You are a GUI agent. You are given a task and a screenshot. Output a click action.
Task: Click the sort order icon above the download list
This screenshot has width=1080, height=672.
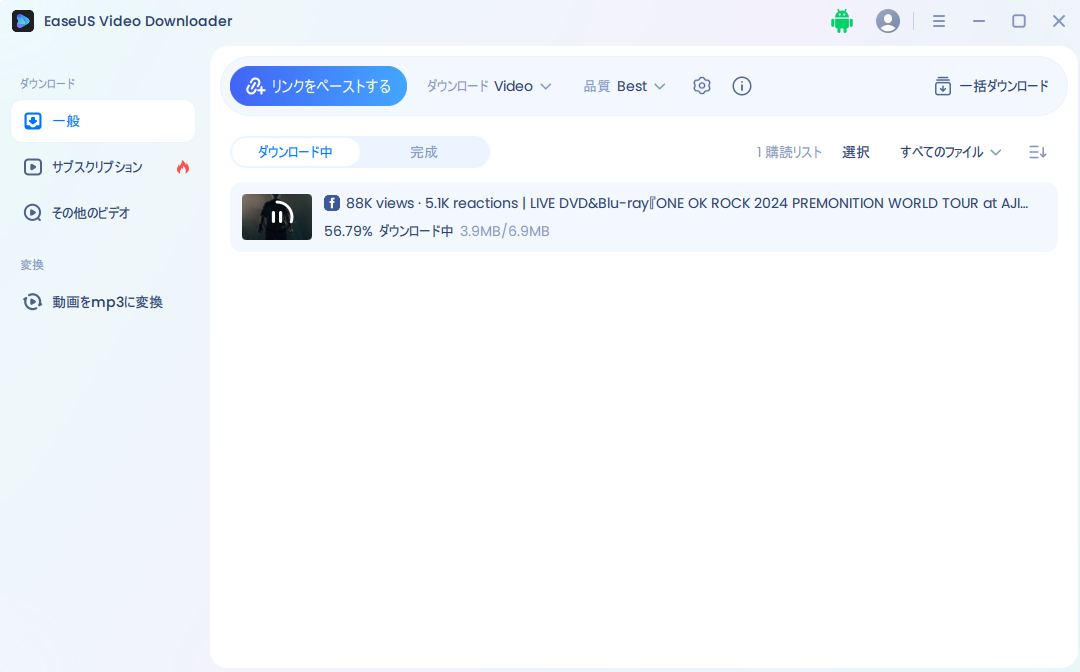coord(1037,151)
